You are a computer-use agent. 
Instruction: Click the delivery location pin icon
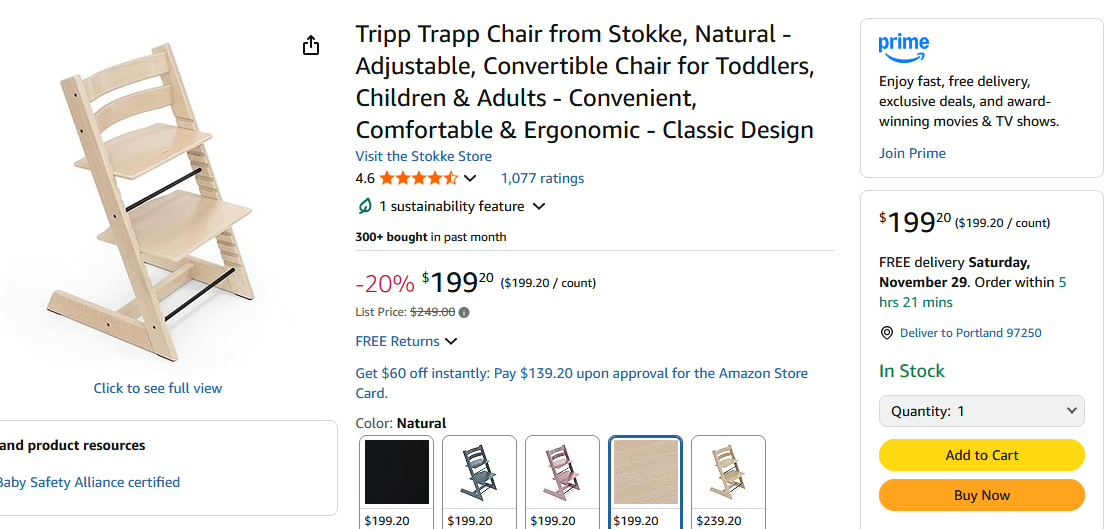pos(886,333)
